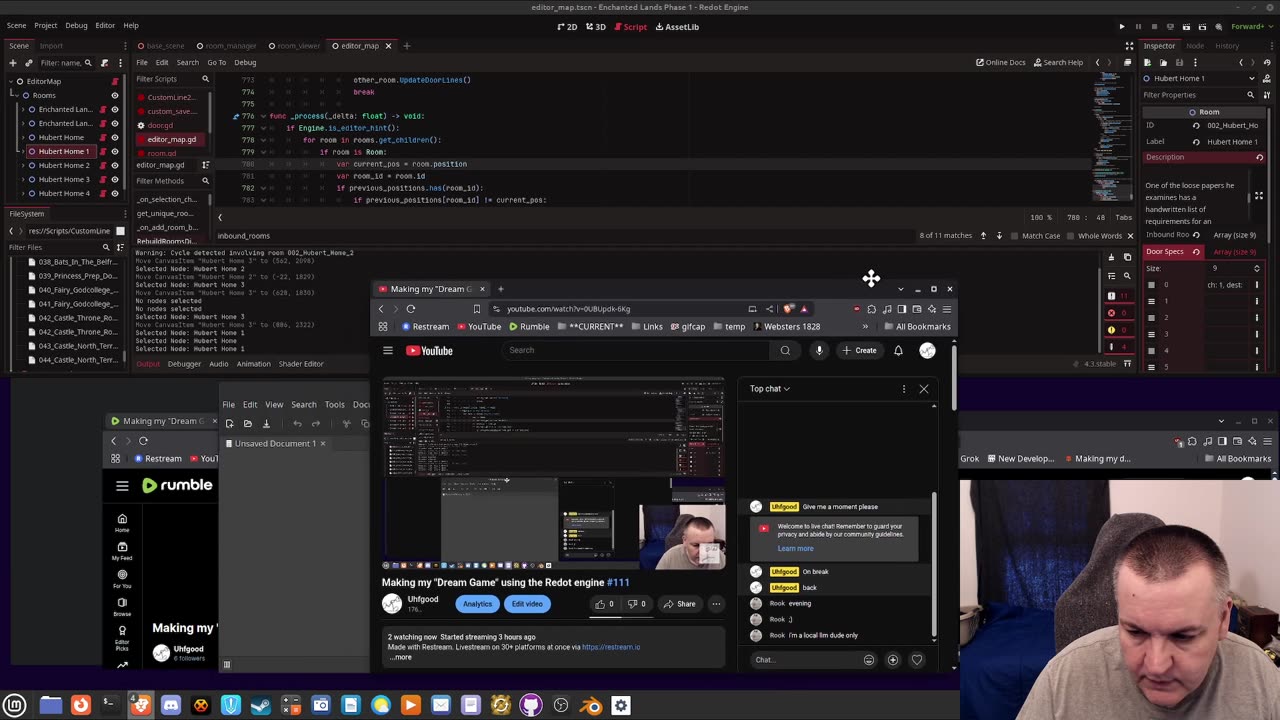Enable Whole Words in find bar
The width and height of the screenshot is (1280, 720).
pos(1094,236)
